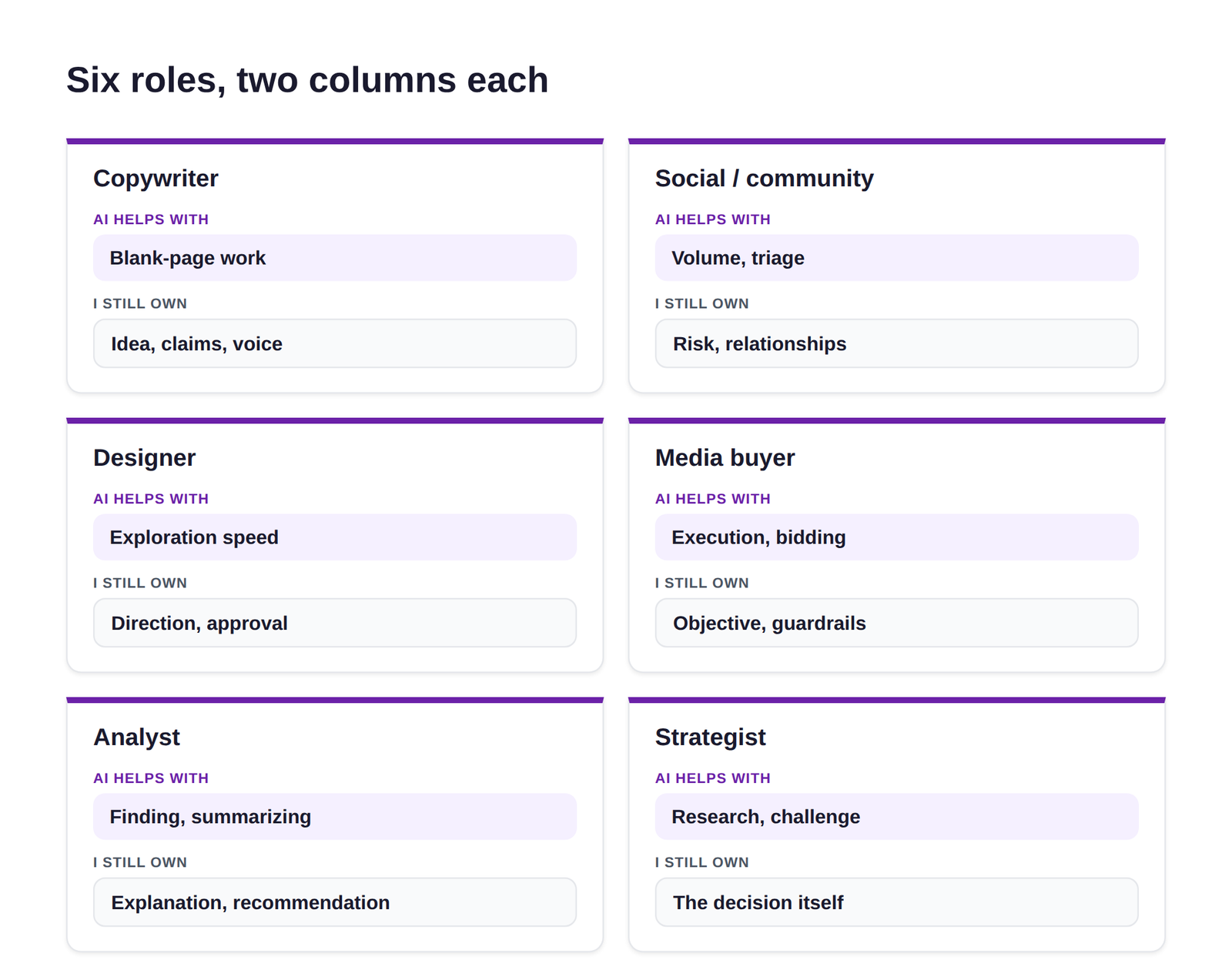Viewport: 1232px width, 970px height.
Task: Click the Strategist card title
Action: [711, 738]
